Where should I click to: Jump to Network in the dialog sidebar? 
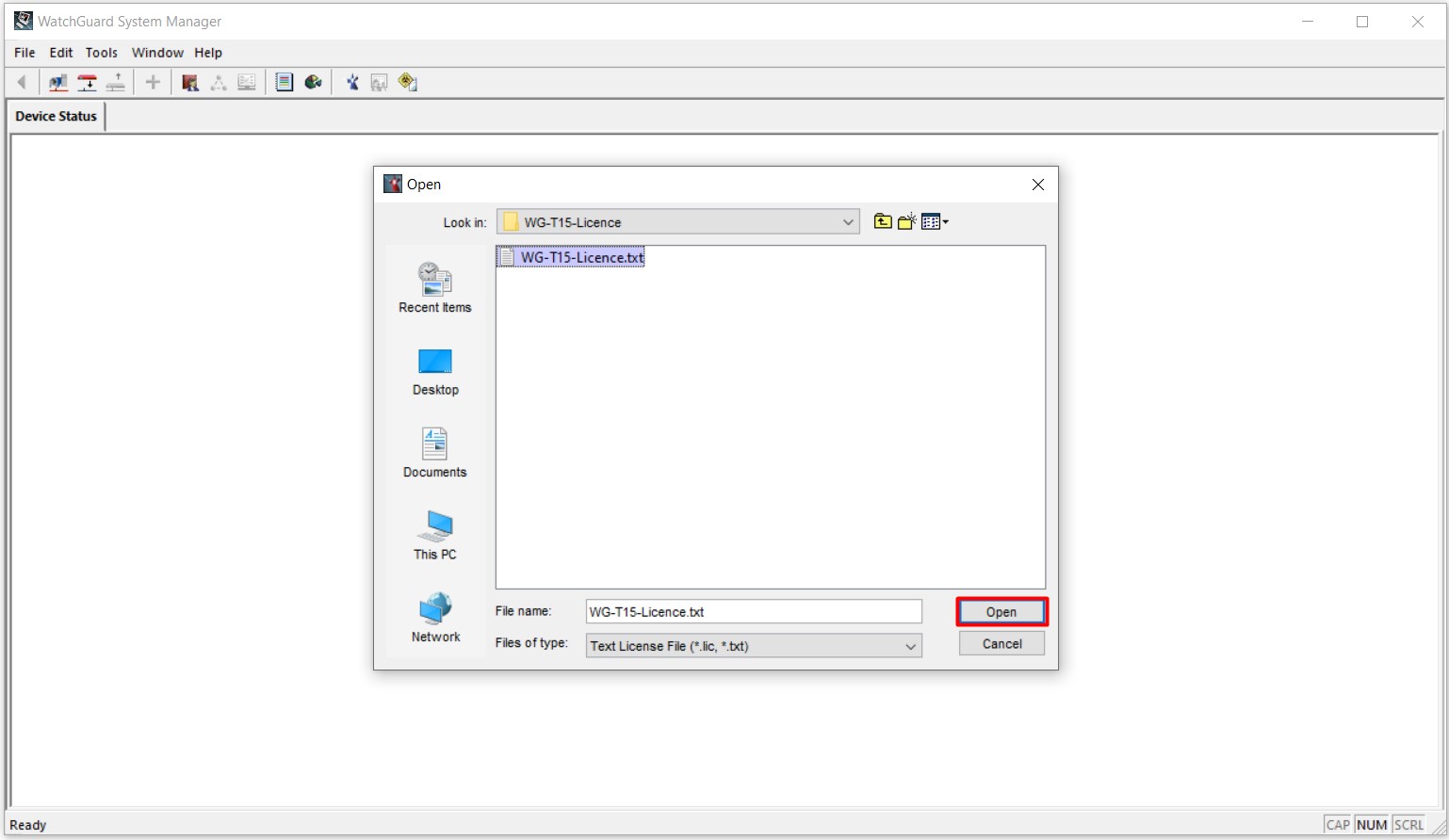pos(434,618)
